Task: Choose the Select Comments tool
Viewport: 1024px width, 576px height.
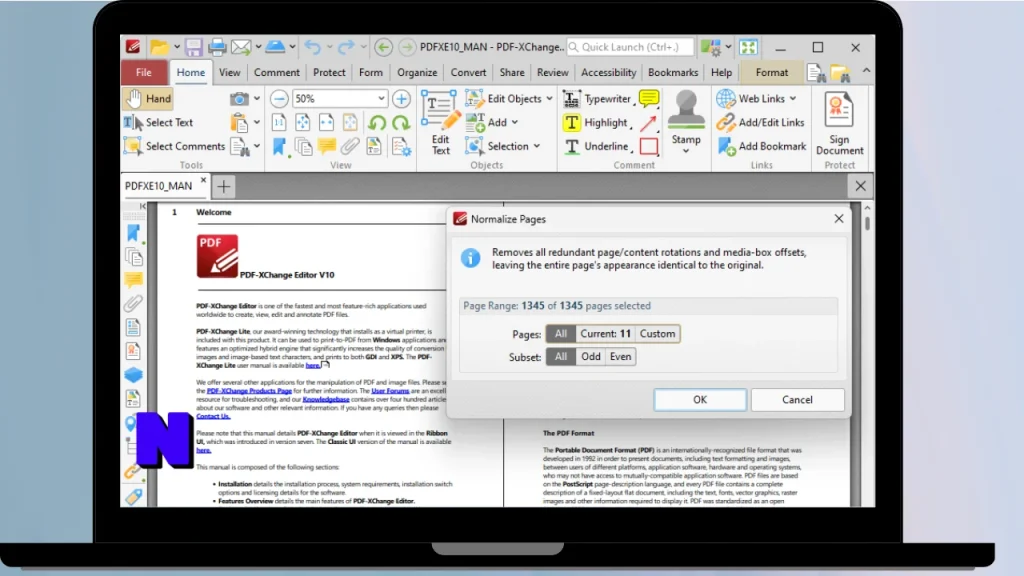Action: (174, 146)
